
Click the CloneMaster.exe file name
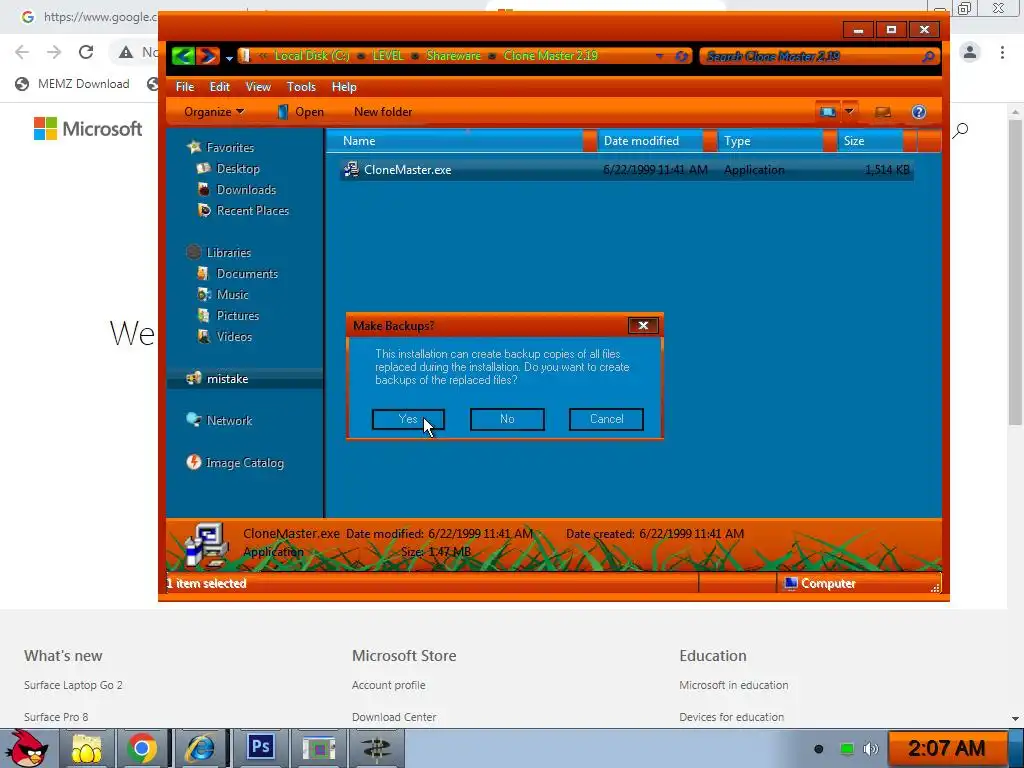pyautogui.click(x=408, y=170)
